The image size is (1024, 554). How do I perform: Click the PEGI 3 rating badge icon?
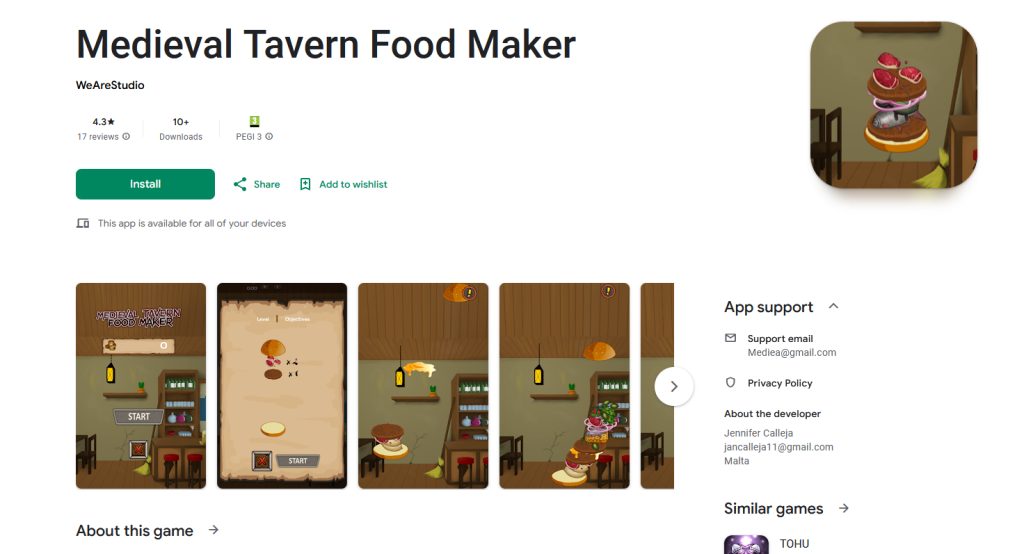pyautogui.click(x=255, y=121)
